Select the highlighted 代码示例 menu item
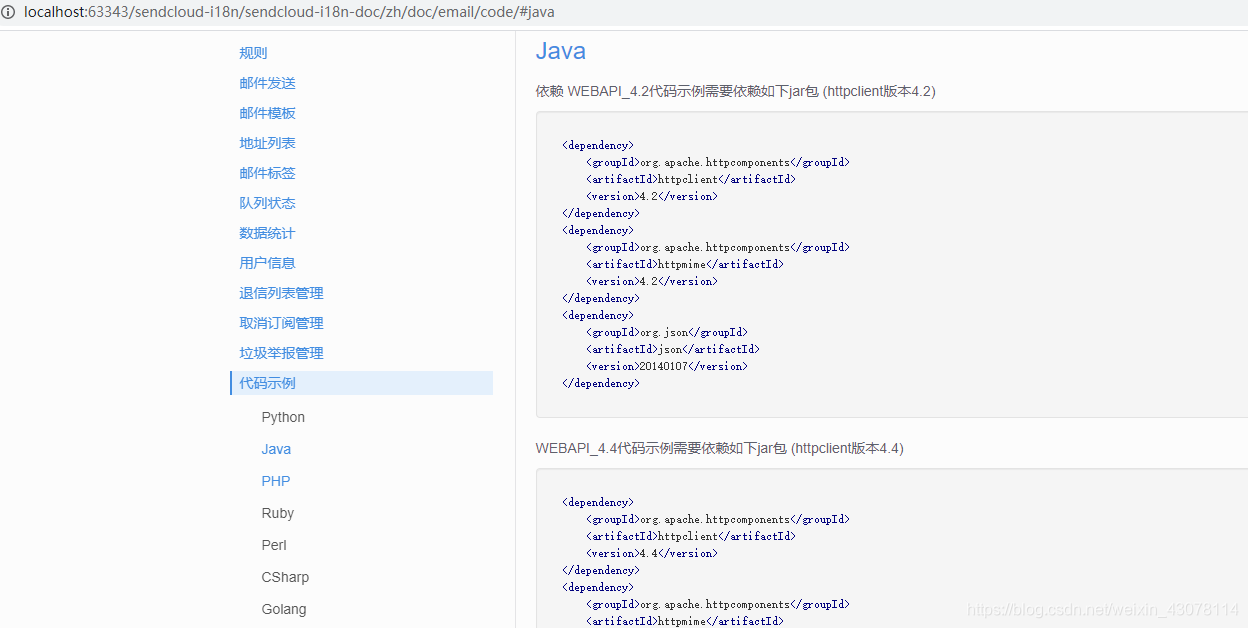The height and width of the screenshot is (628, 1248). click(361, 383)
